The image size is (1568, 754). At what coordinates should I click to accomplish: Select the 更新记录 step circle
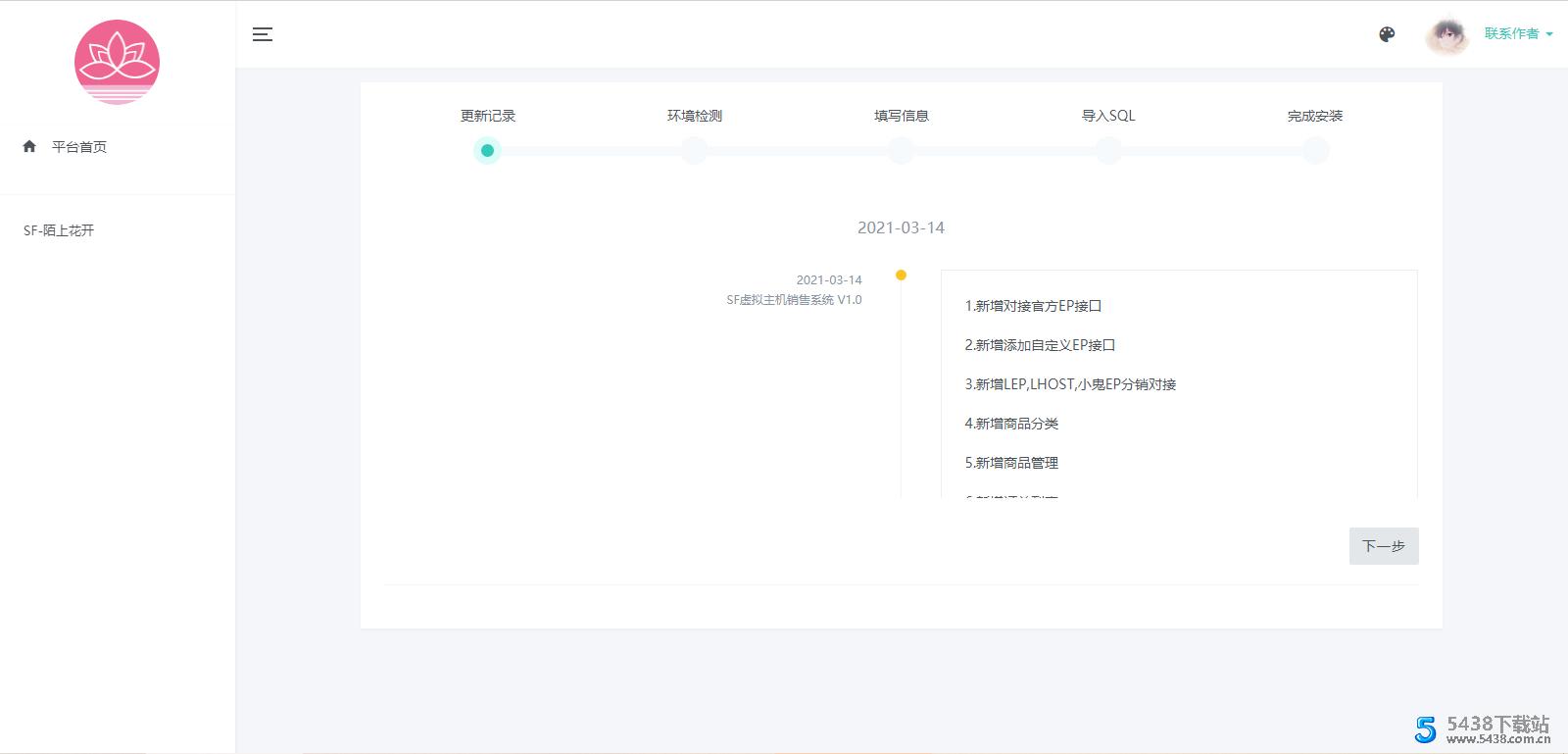(x=487, y=151)
